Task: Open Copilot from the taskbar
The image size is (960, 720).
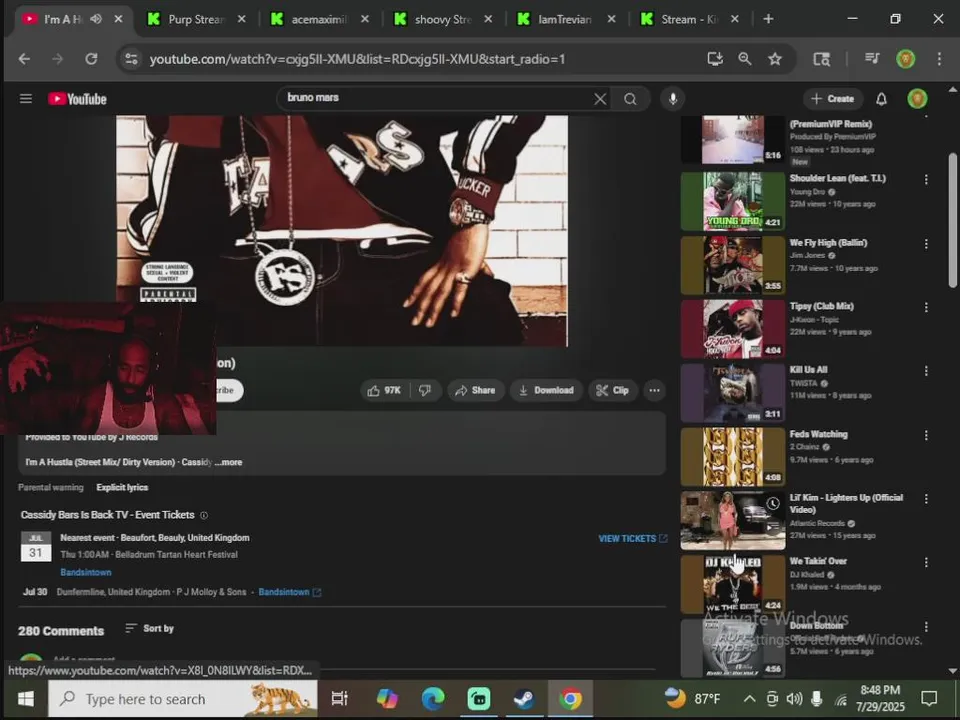Action: pos(387,699)
